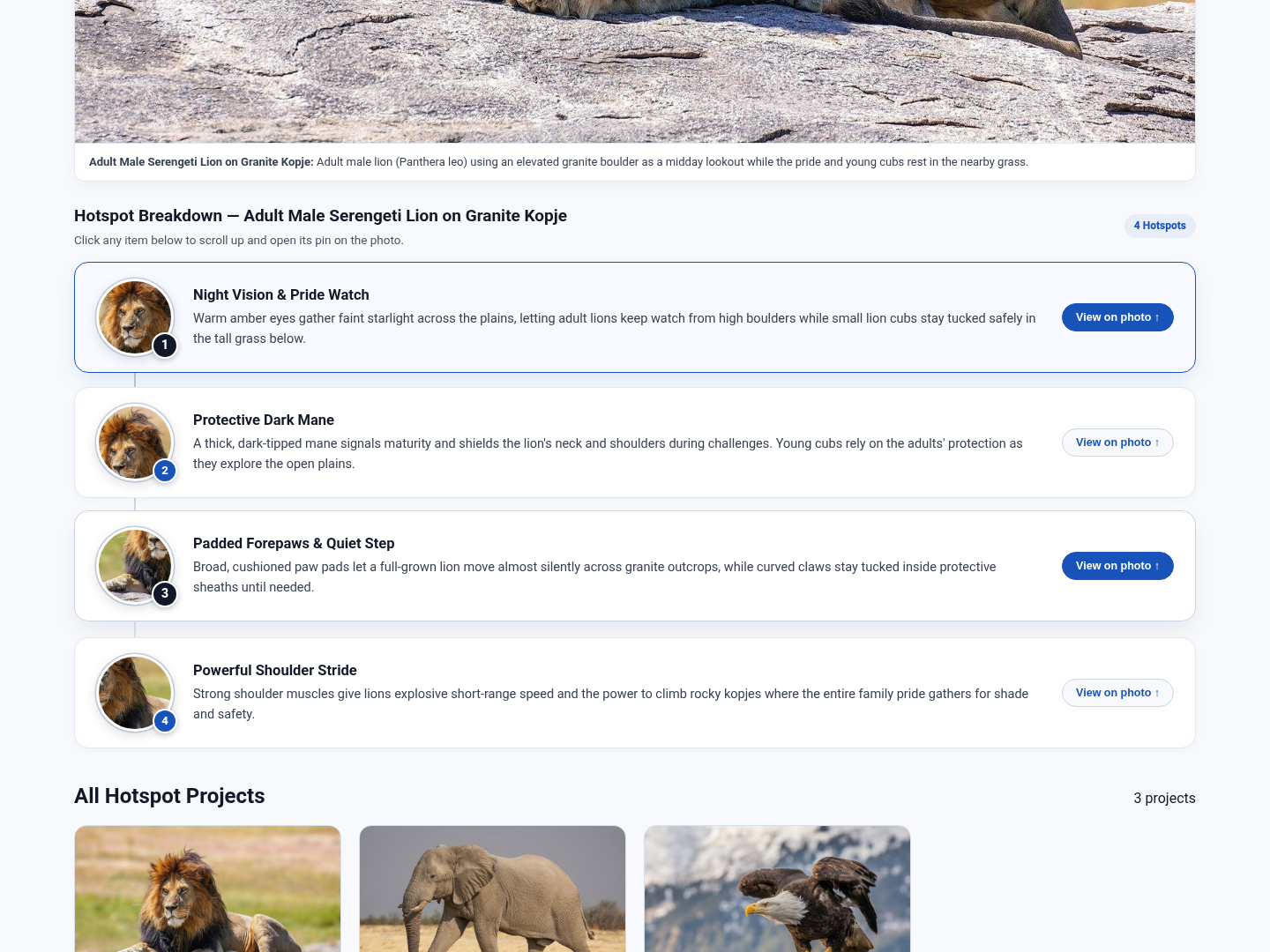Select the Protective Dark Mane title
The width and height of the screenshot is (1270, 952).
point(264,420)
